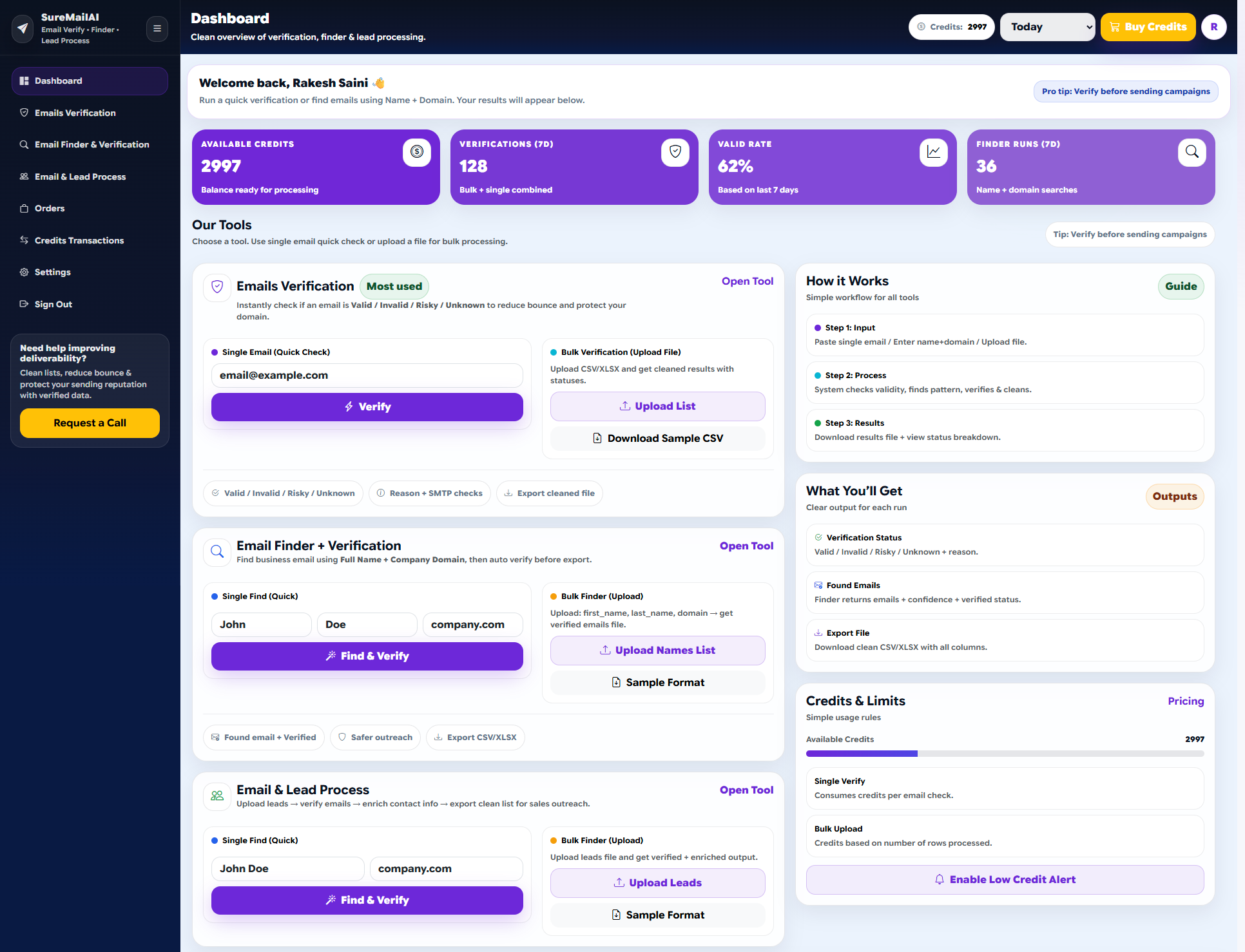
Task: Open Tool for Email Finder + Verification
Action: pyautogui.click(x=746, y=546)
